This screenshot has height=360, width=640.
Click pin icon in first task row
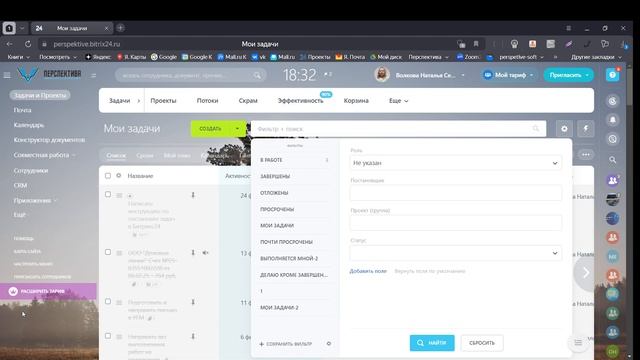[193, 195]
